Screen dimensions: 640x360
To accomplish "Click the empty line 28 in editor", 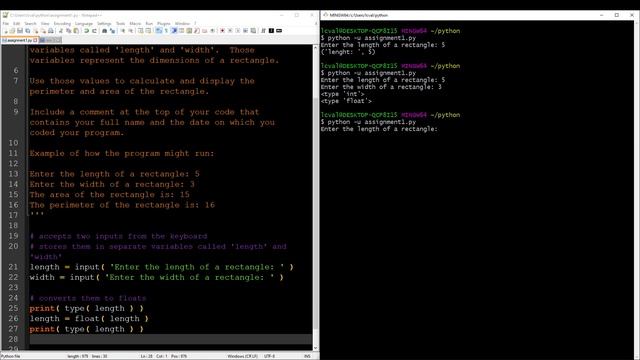I will click(171, 339).
